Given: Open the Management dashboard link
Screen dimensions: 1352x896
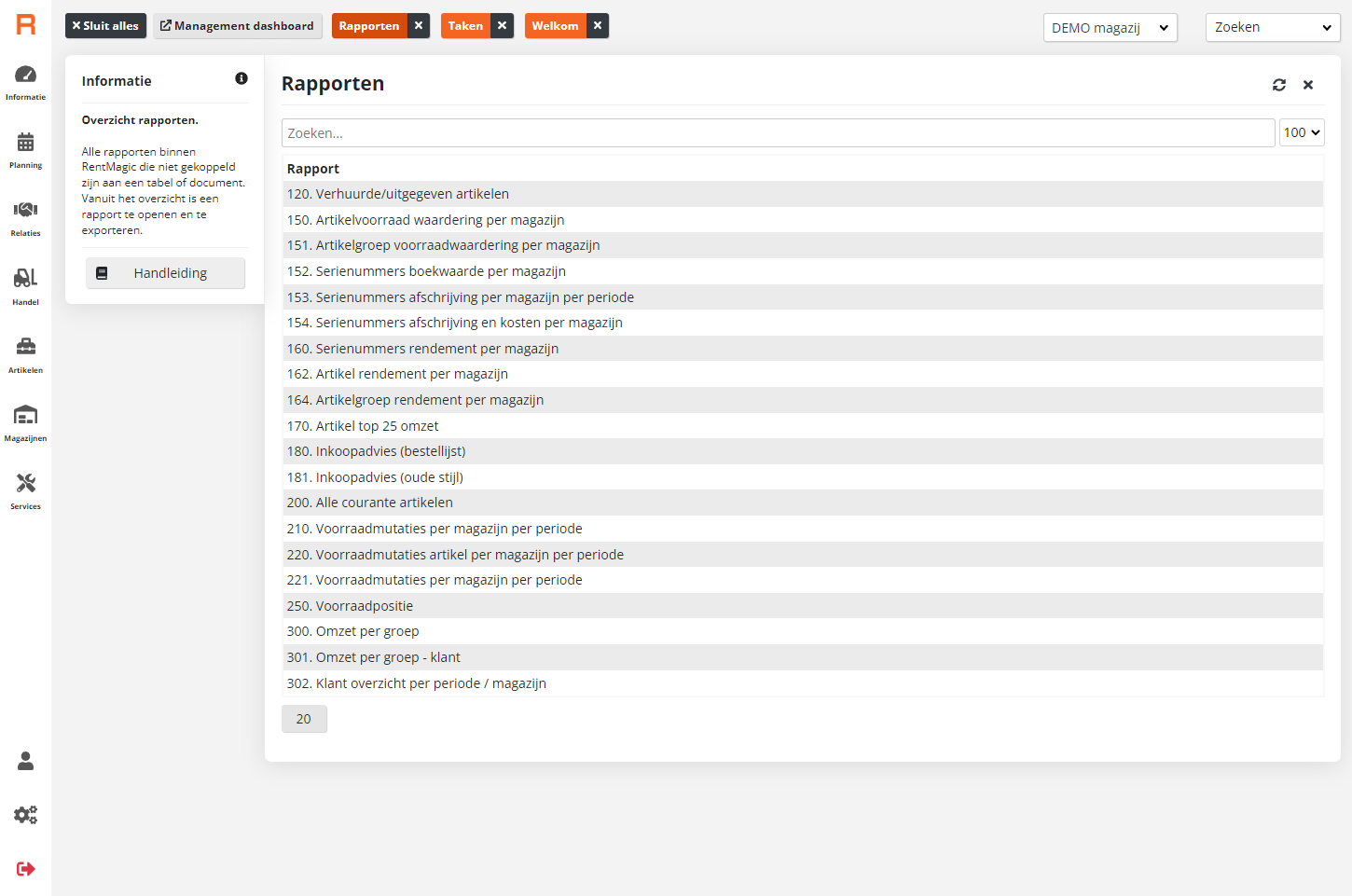Looking at the screenshot, I should point(238,26).
